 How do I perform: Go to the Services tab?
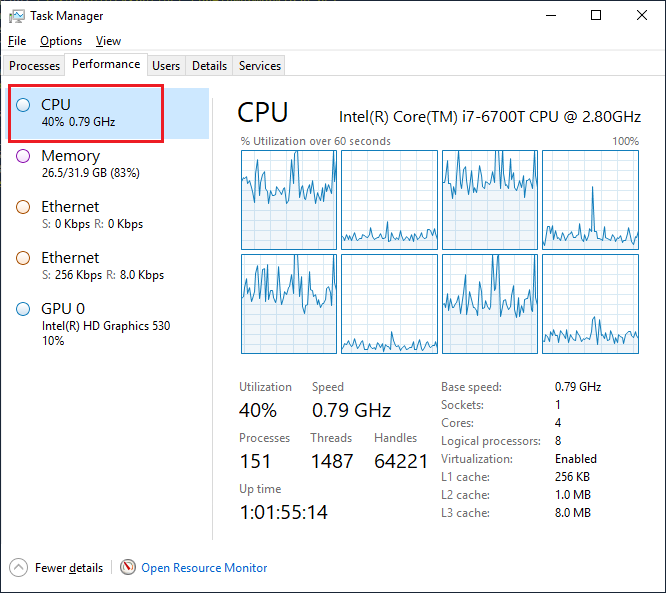[x=260, y=66]
